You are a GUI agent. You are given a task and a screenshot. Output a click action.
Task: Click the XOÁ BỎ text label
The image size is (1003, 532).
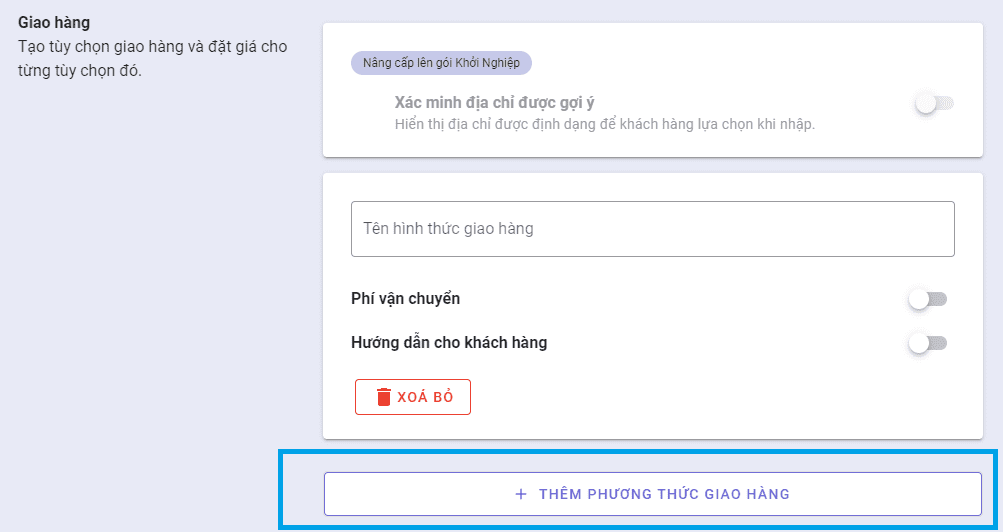(x=425, y=397)
